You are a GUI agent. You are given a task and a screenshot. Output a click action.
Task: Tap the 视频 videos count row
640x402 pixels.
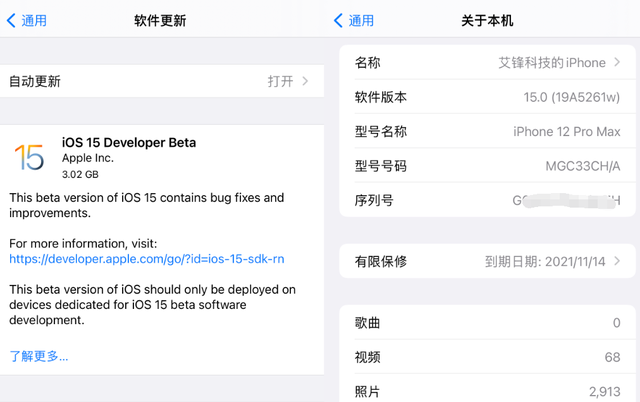488,357
